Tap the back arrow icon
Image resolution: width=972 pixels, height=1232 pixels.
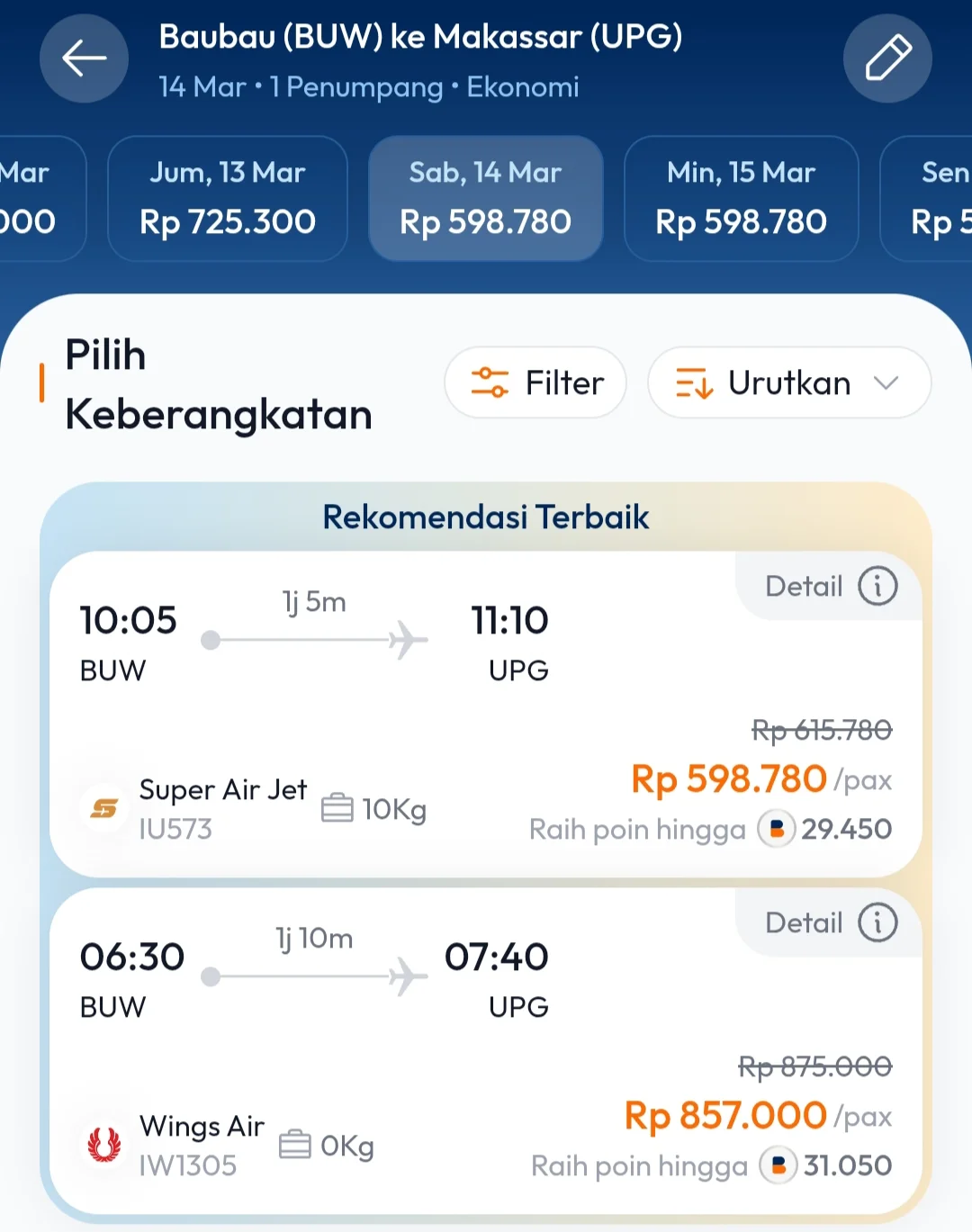click(84, 58)
